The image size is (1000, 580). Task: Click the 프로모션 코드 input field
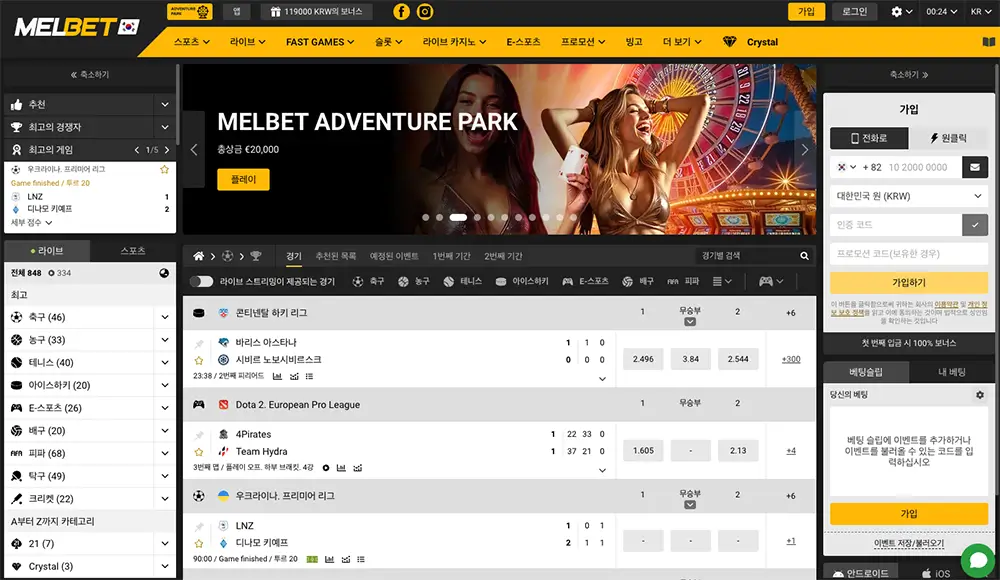pos(909,253)
